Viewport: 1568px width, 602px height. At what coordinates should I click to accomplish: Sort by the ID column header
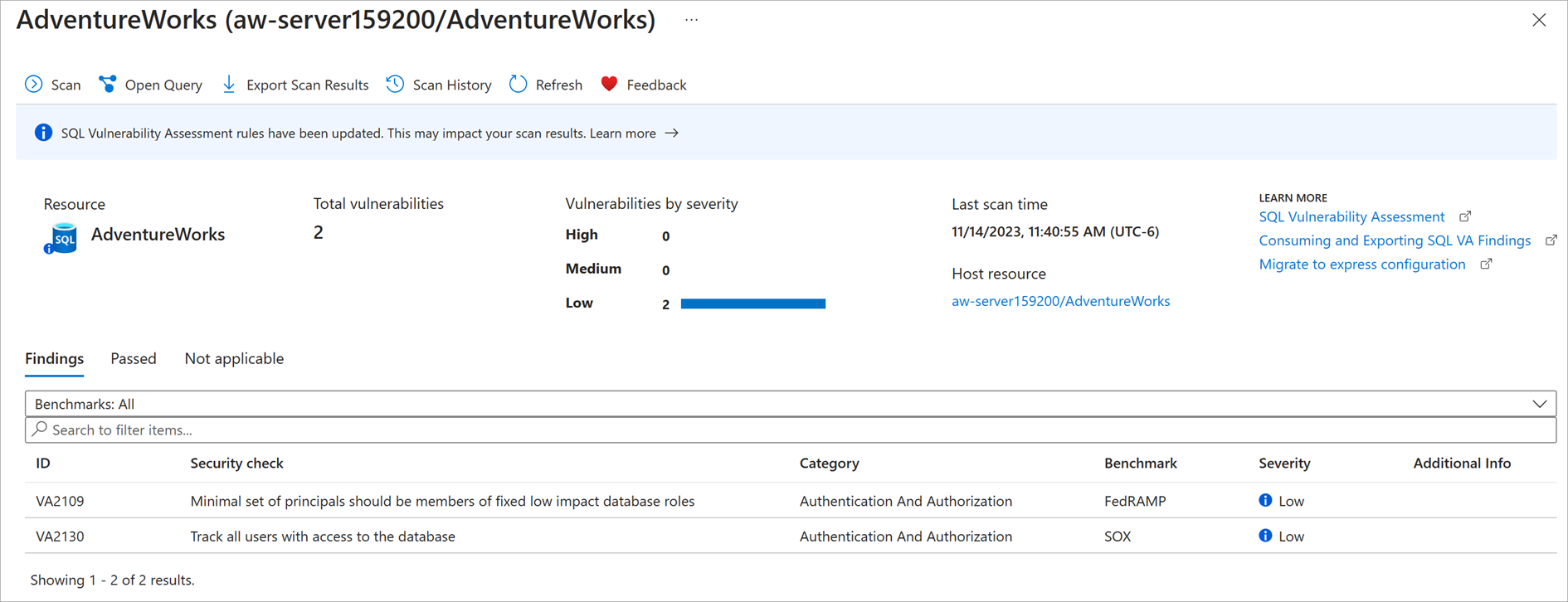pyautogui.click(x=43, y=463)
